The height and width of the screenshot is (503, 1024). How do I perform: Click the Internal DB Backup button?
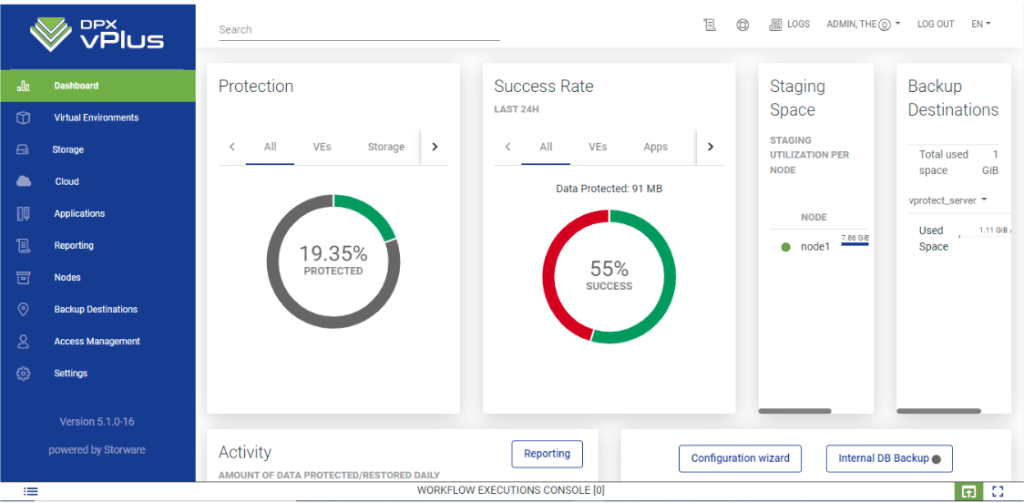(x=889, y=459)
